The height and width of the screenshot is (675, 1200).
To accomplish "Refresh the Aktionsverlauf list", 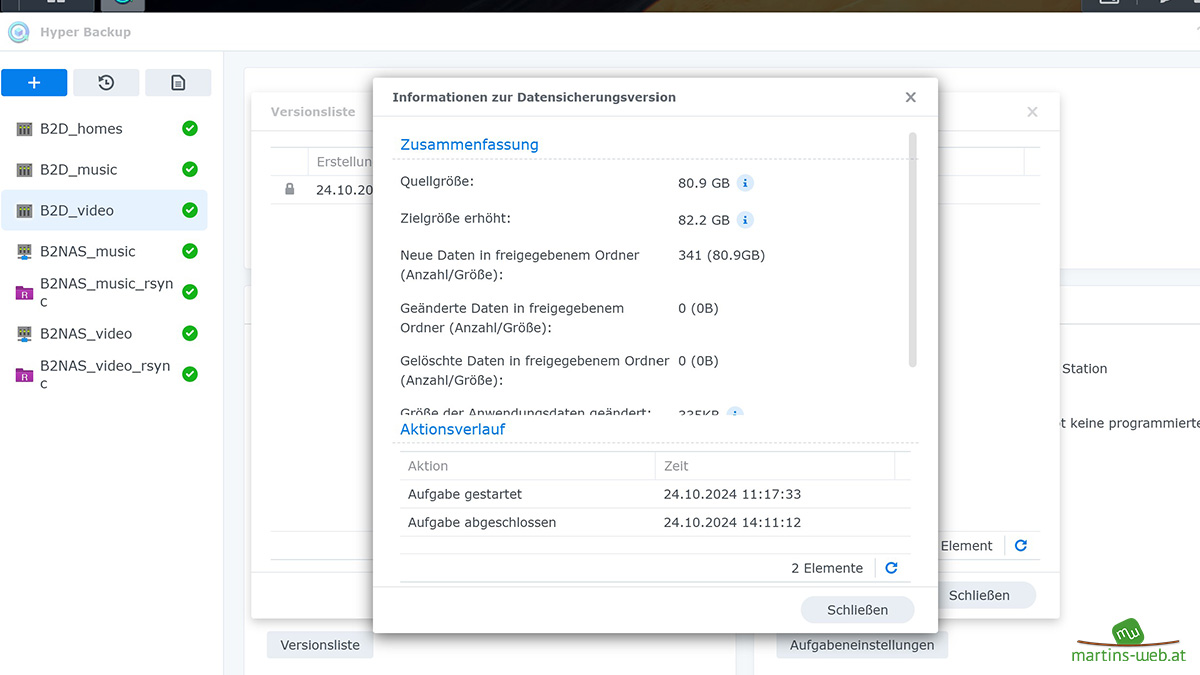I will (891, 568).
